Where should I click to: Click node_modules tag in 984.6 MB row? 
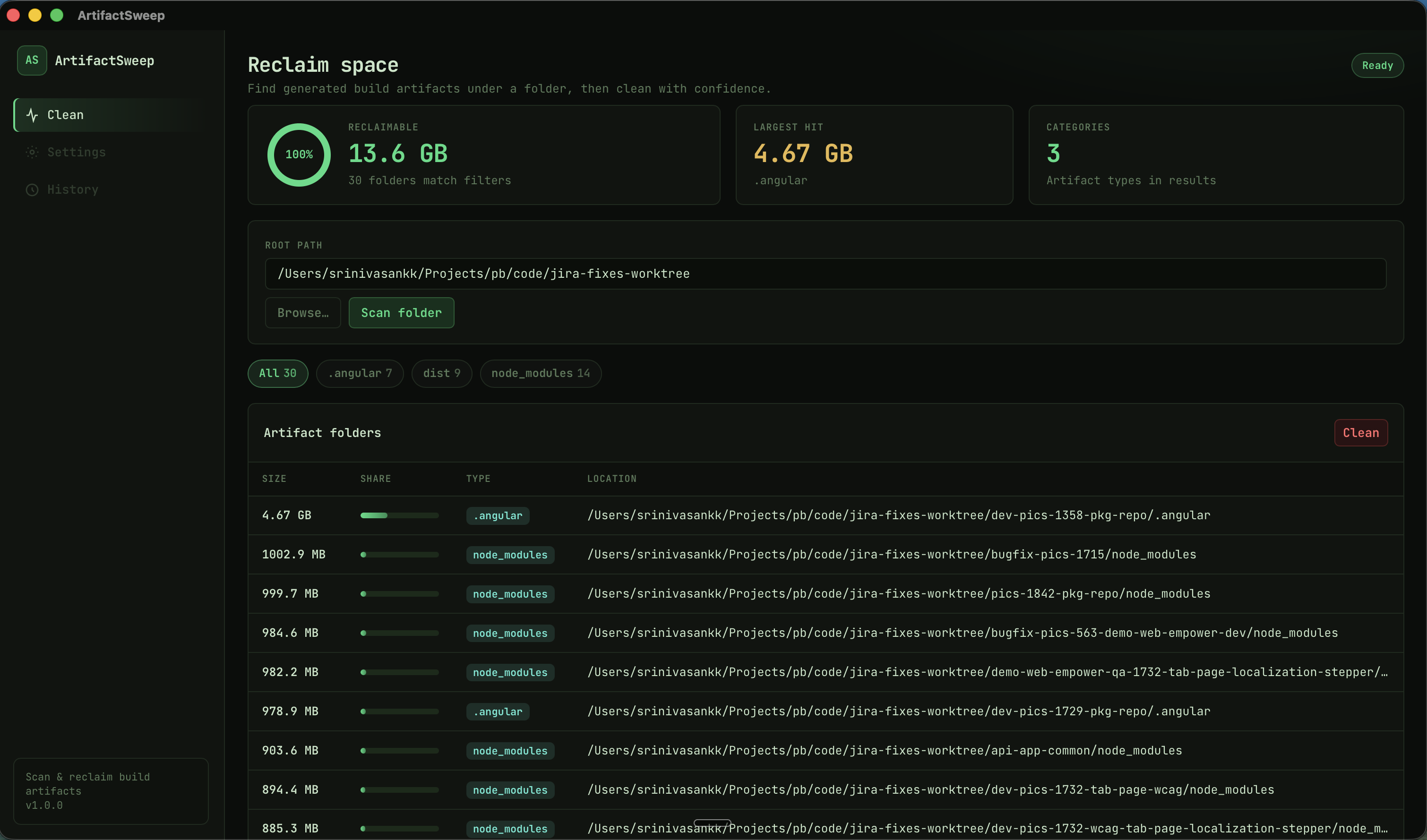tap(510, 634)
